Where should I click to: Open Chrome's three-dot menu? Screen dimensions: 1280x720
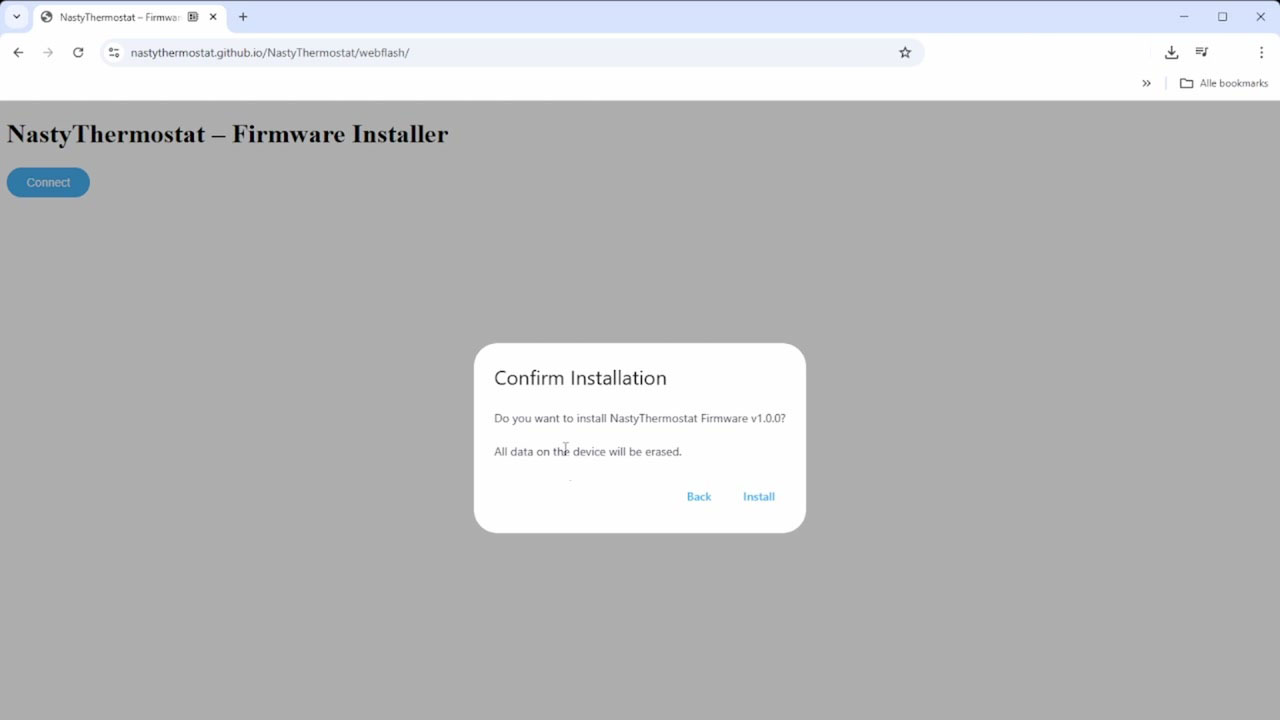(x=1261, y=52)
